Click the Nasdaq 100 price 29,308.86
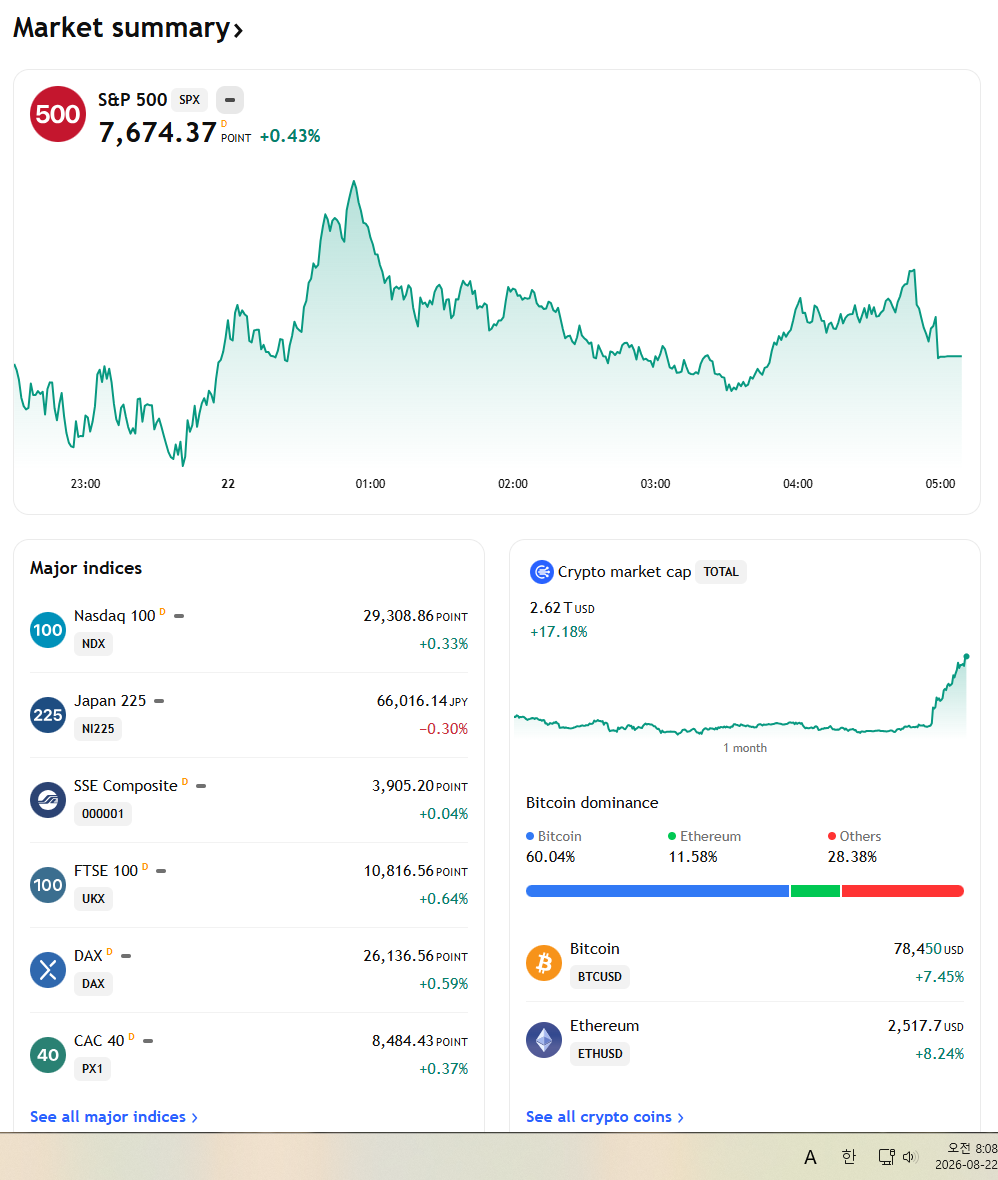The image size is (998, 1180). 398,616
